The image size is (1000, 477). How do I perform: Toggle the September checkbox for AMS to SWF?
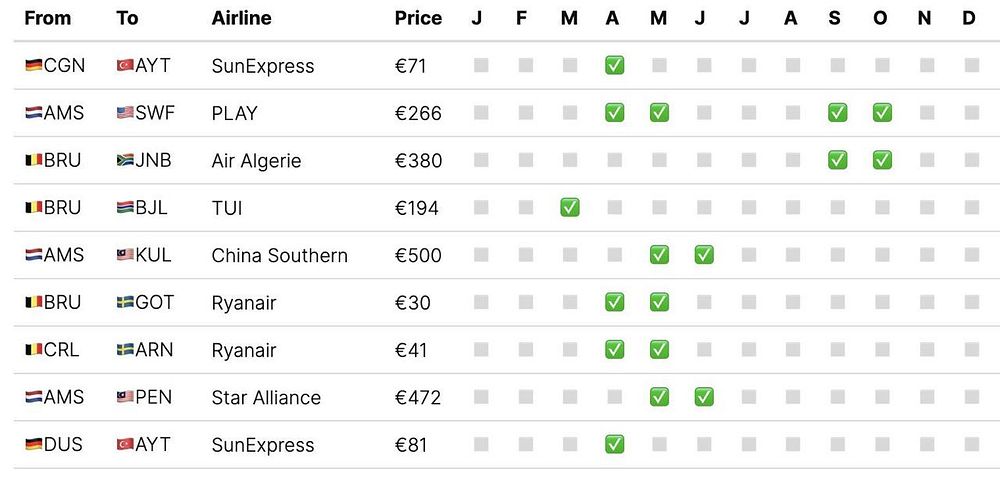(x=837, y=113)
